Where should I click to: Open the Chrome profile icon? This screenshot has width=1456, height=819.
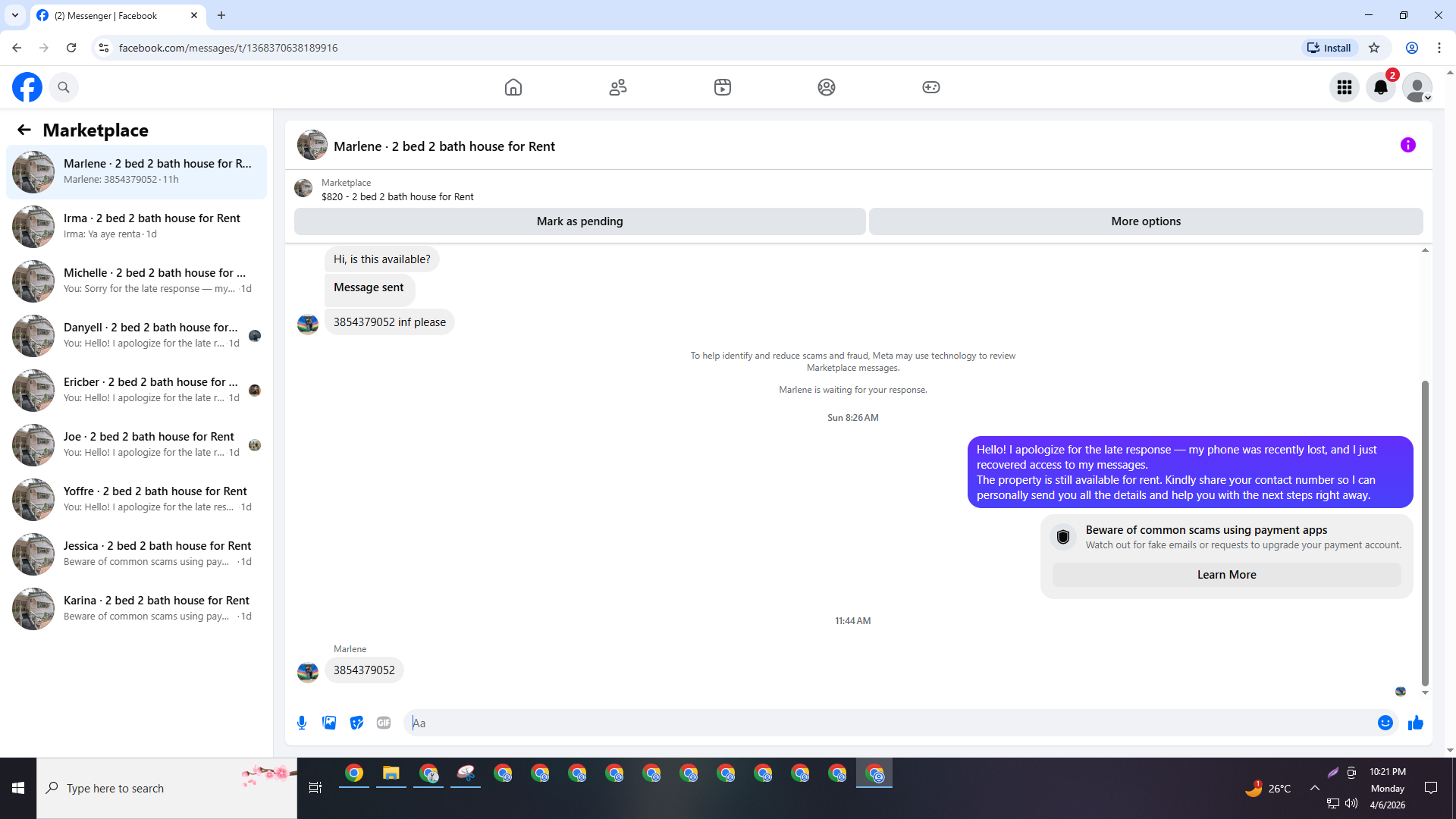click(x=1412, y=48)
